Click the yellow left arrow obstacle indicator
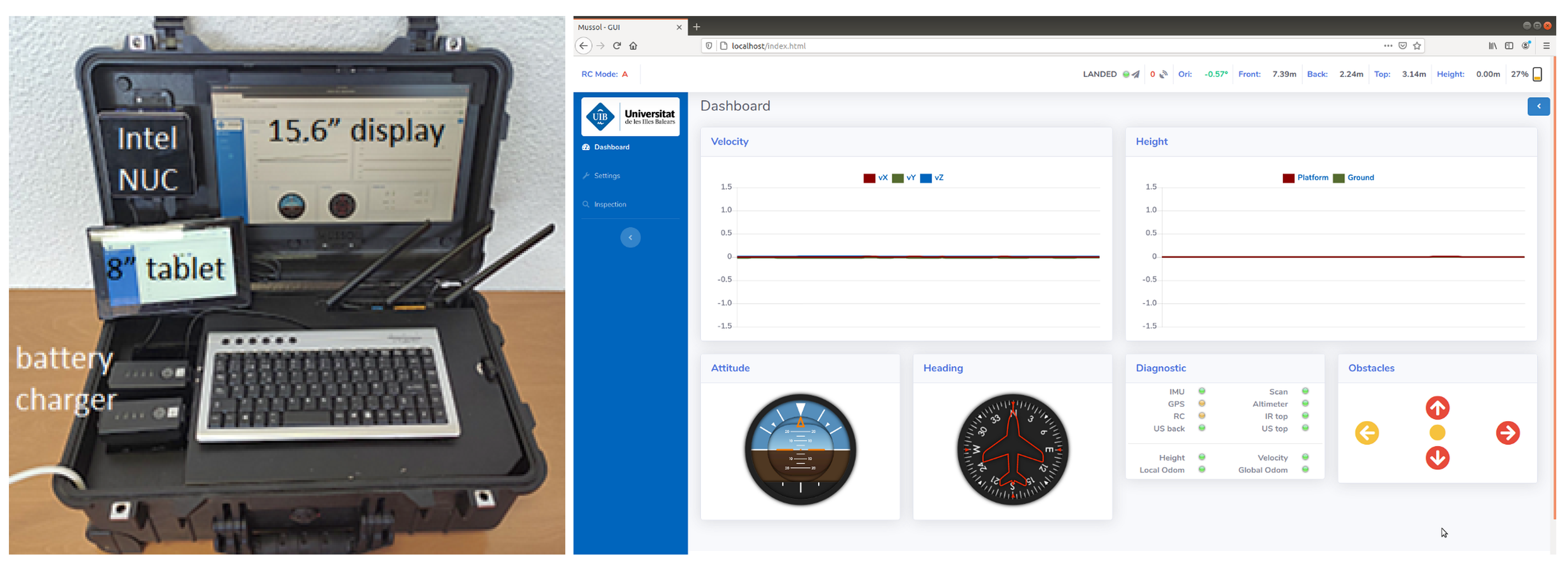The image size is (1568, 567). point(1366,433)
